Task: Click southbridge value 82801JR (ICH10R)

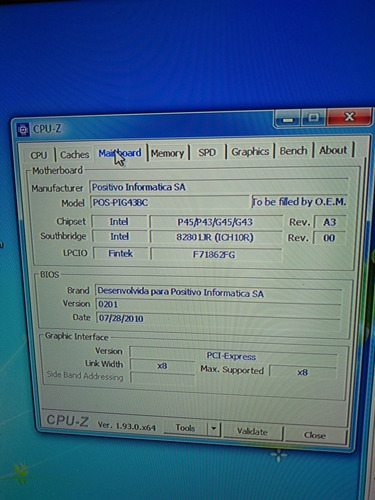Action: point(215,237)
